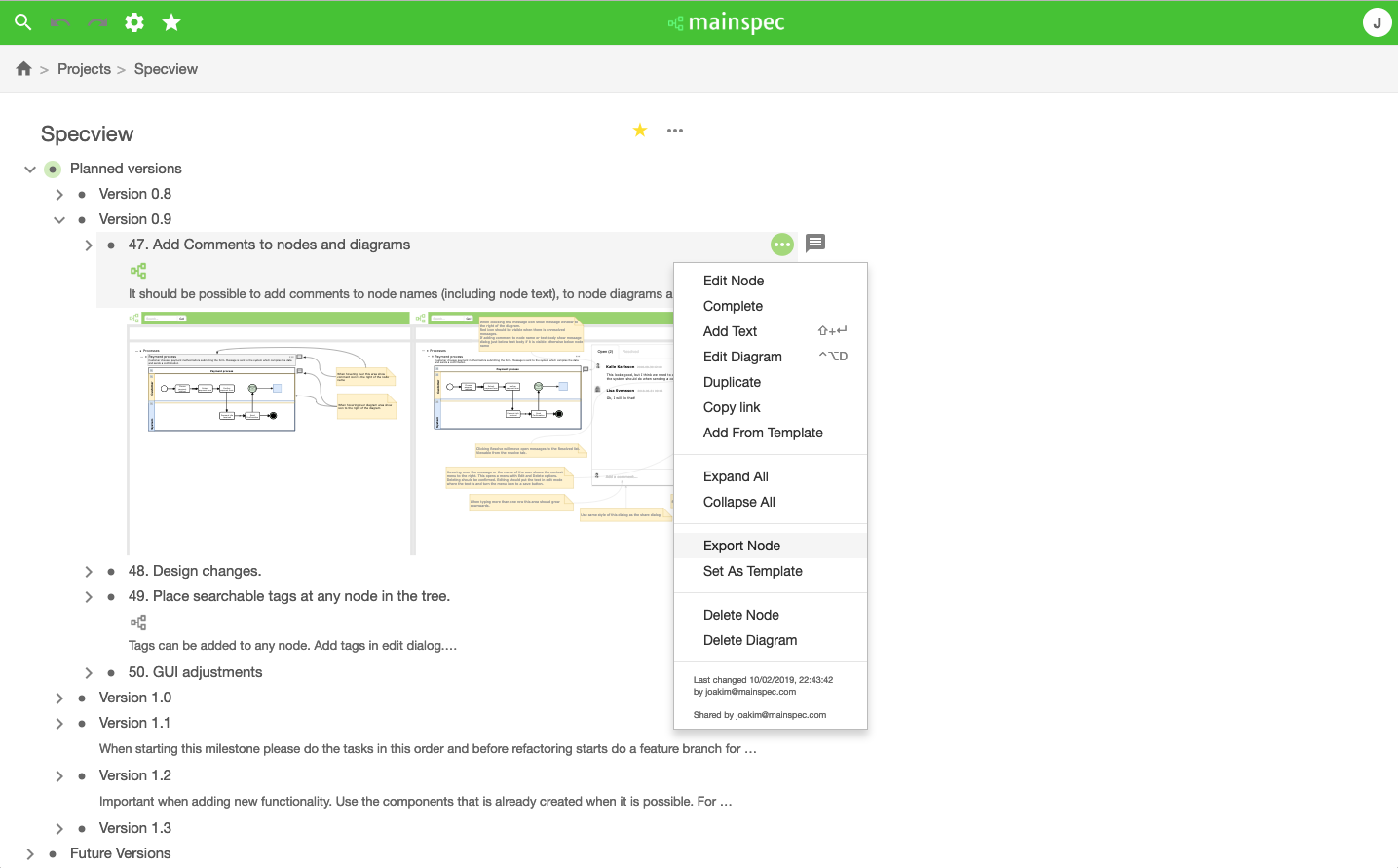Click green more-actions button on node 47

click(x=782, y=245)
